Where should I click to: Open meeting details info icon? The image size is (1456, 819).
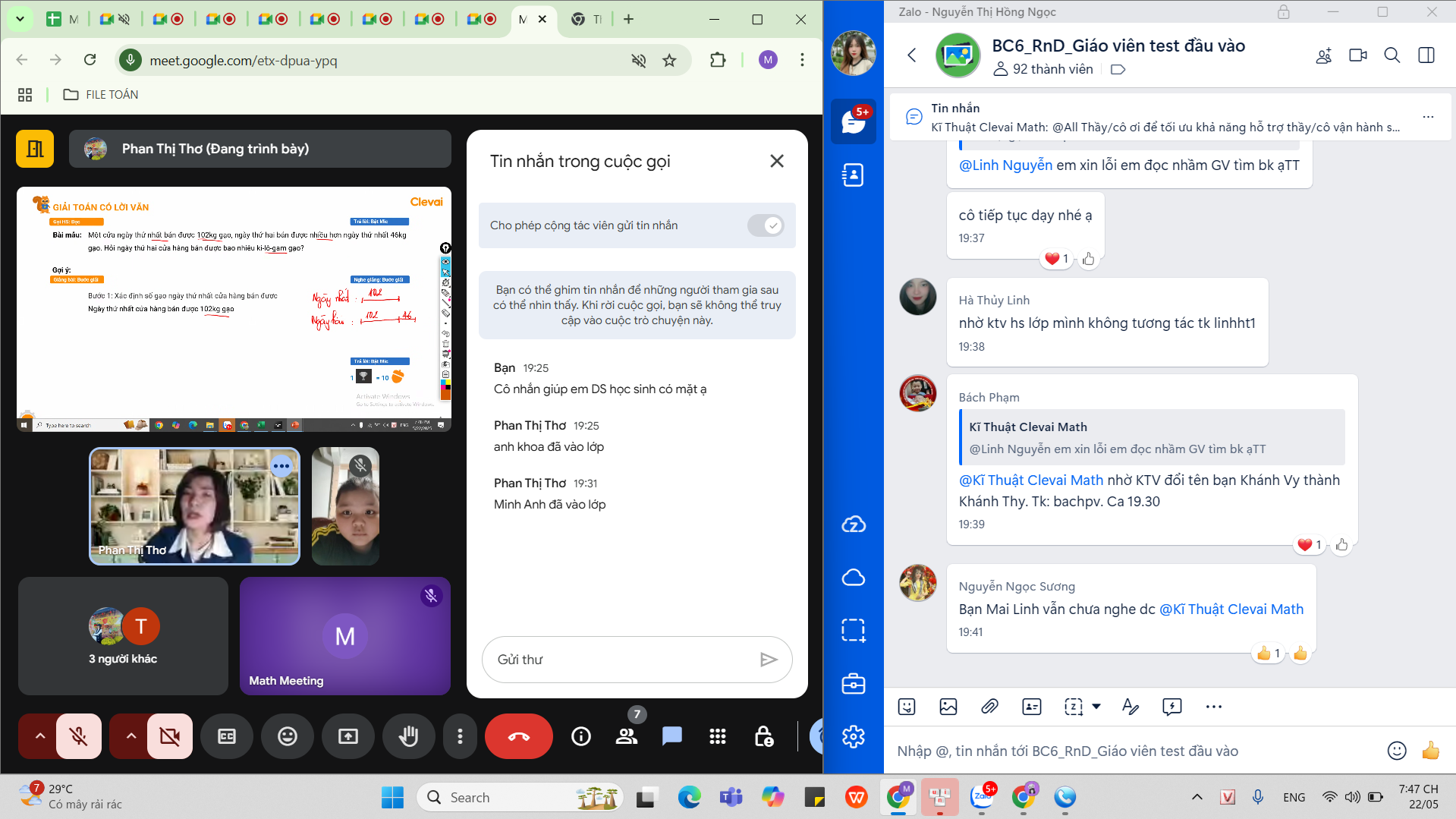click(x=581, y=736)
